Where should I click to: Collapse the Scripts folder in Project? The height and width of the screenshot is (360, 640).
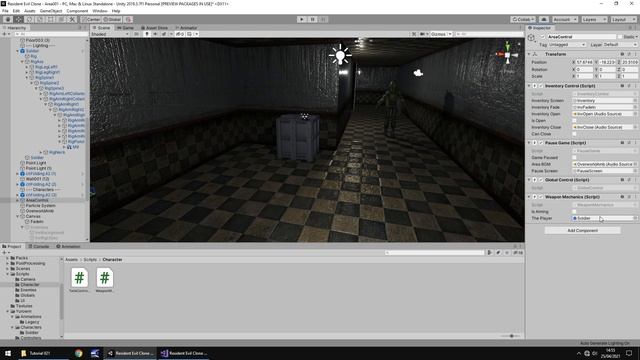point(8,274)
